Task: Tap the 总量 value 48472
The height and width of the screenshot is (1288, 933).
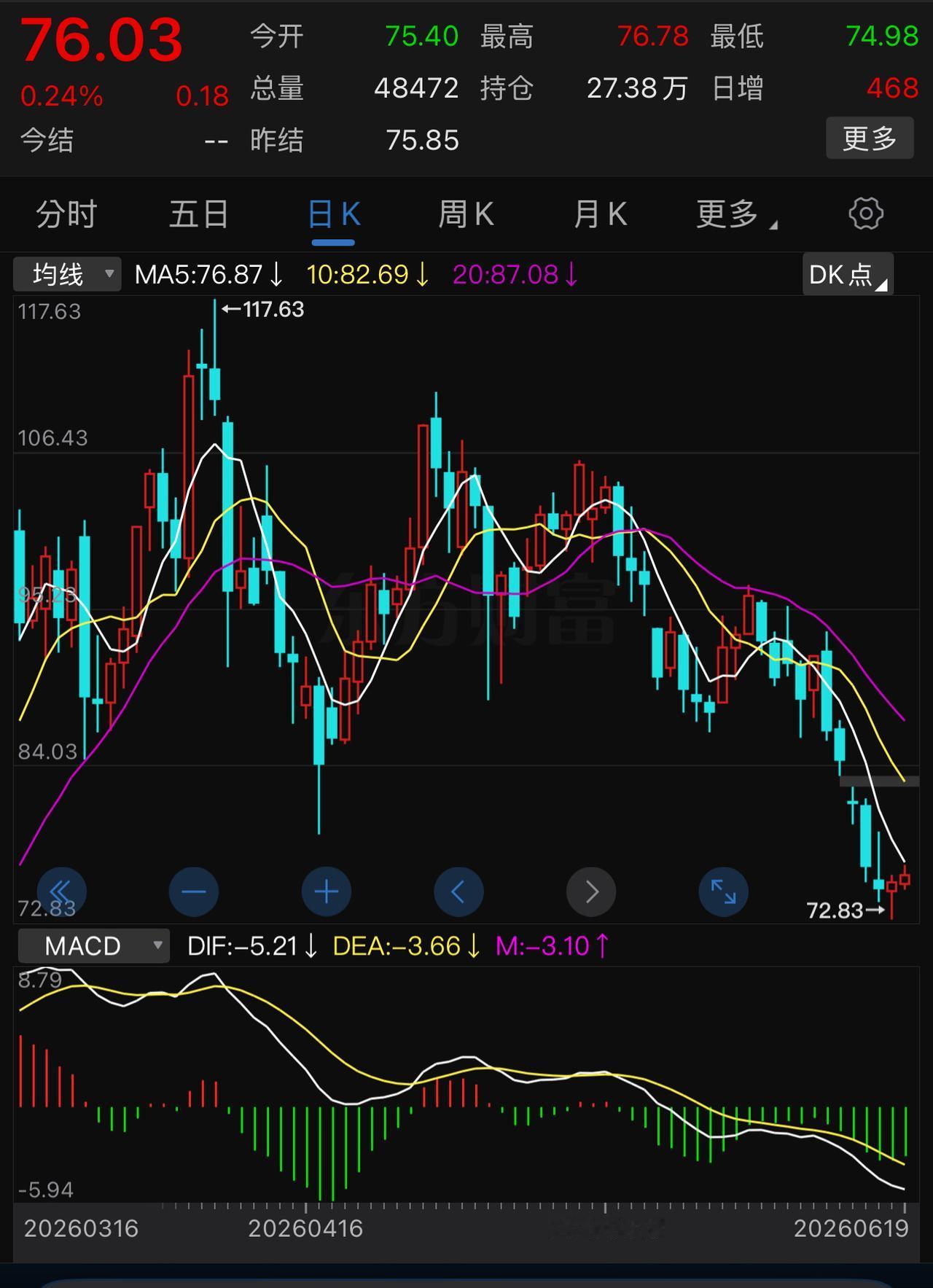Action: (x=416, y=88)
